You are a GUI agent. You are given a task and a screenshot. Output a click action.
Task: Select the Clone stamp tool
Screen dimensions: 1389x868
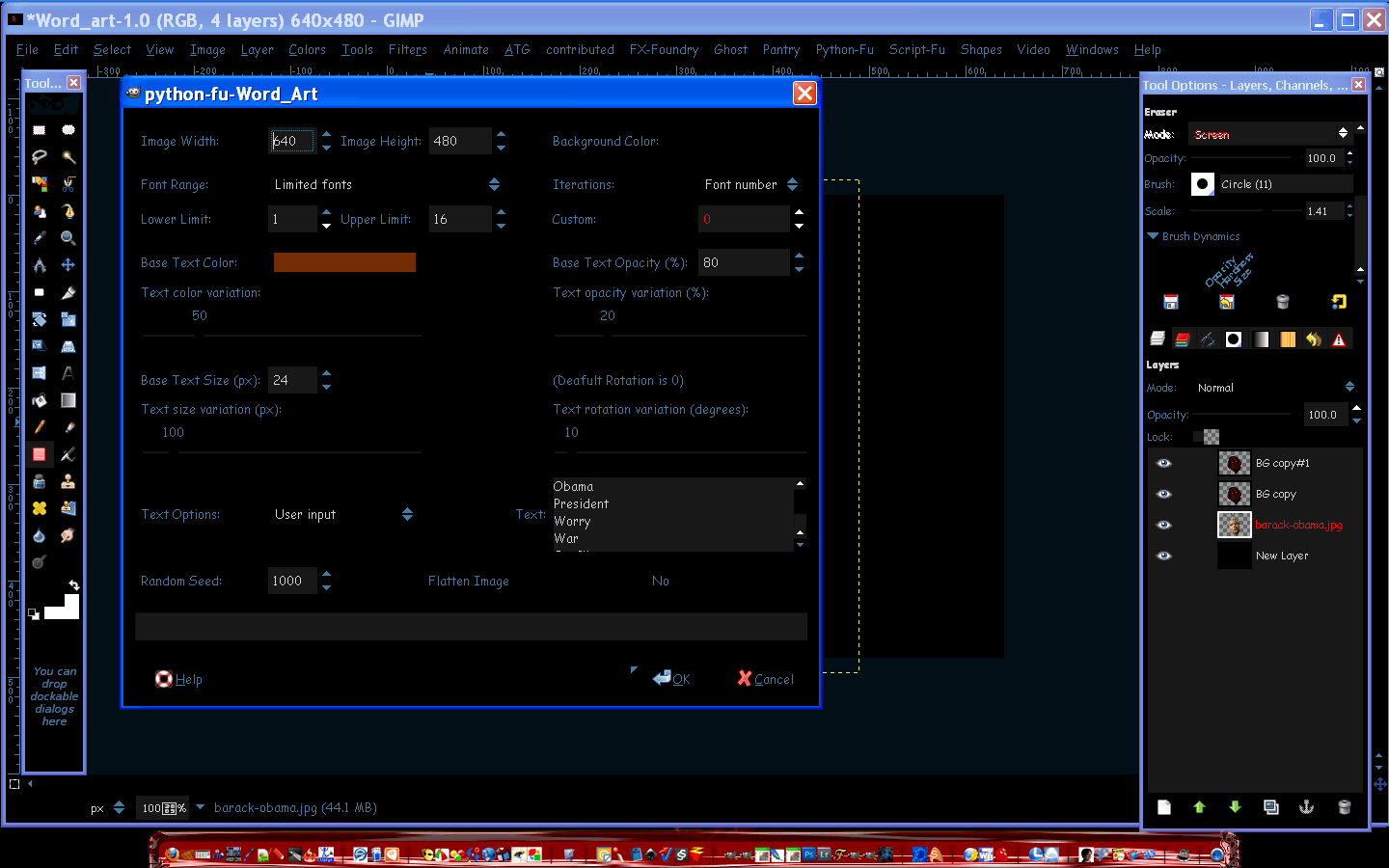[x=68, y=480]
